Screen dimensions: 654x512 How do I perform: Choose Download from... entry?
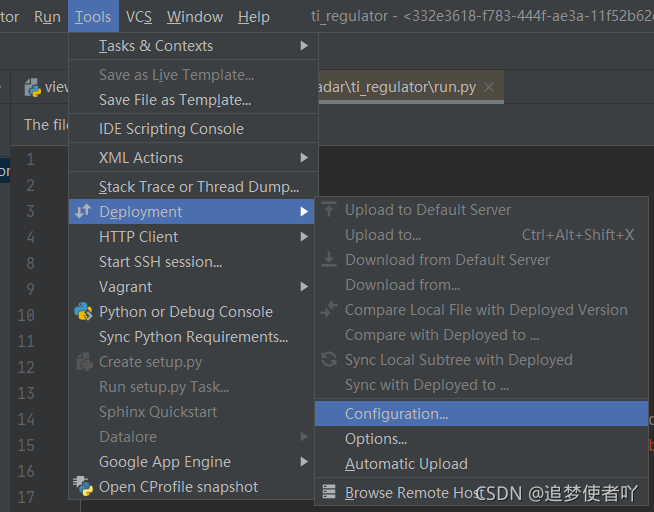481,285
